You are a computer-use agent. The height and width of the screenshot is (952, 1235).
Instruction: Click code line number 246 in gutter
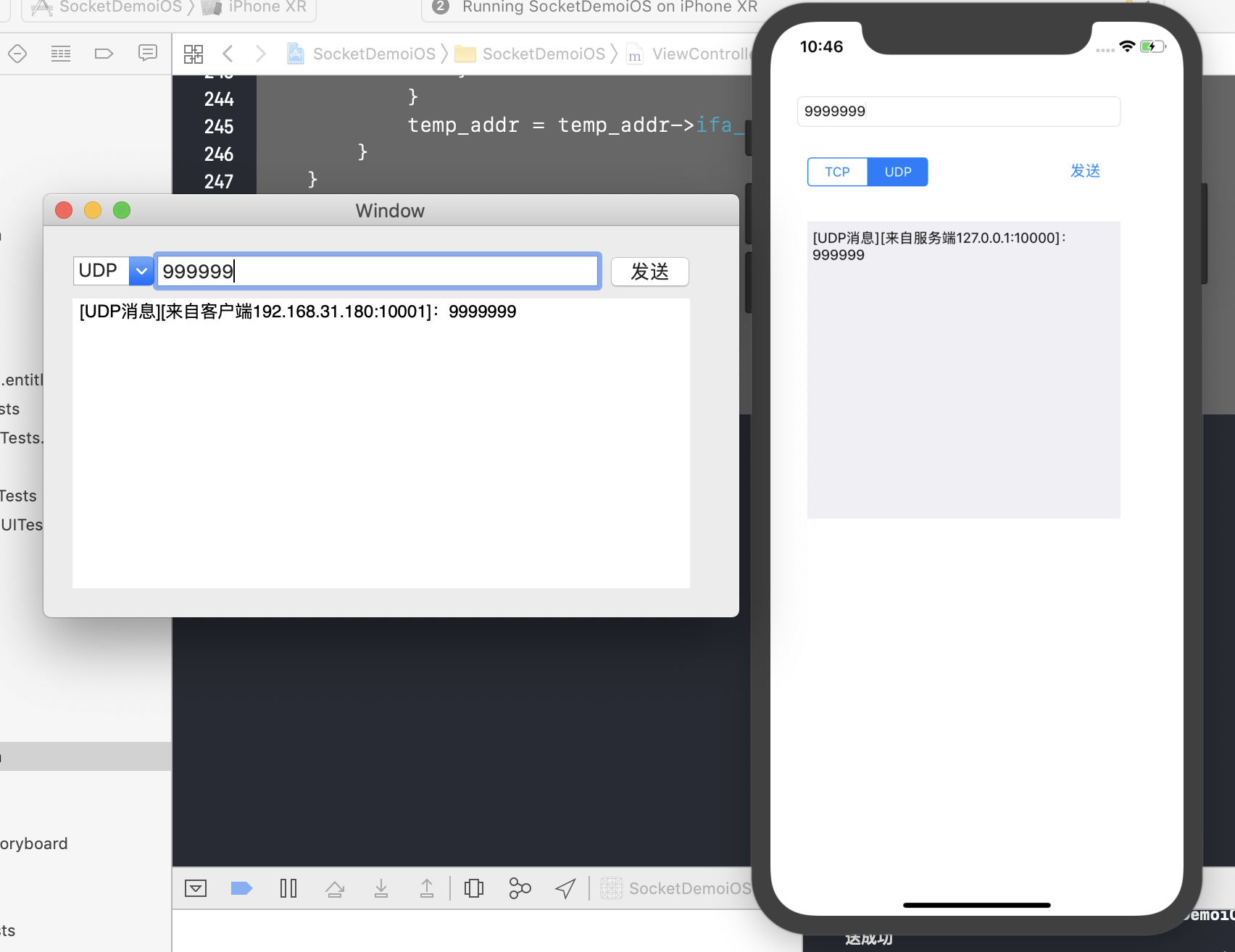(219, 154)
